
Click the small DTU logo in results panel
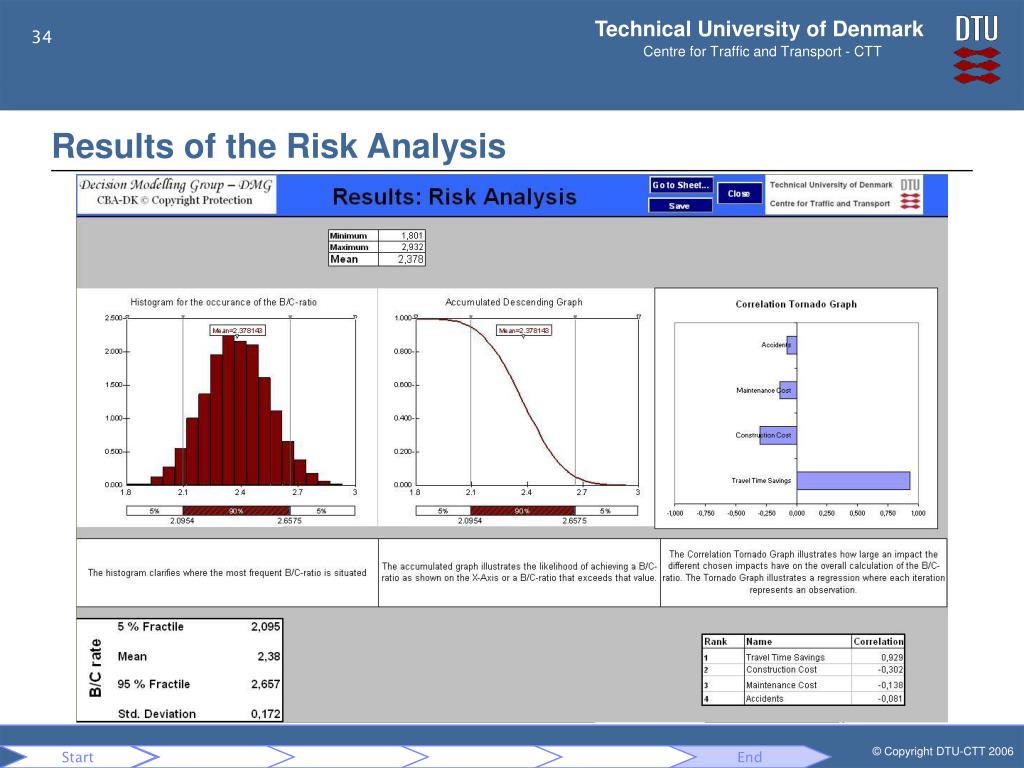click(x=910, y=195)
